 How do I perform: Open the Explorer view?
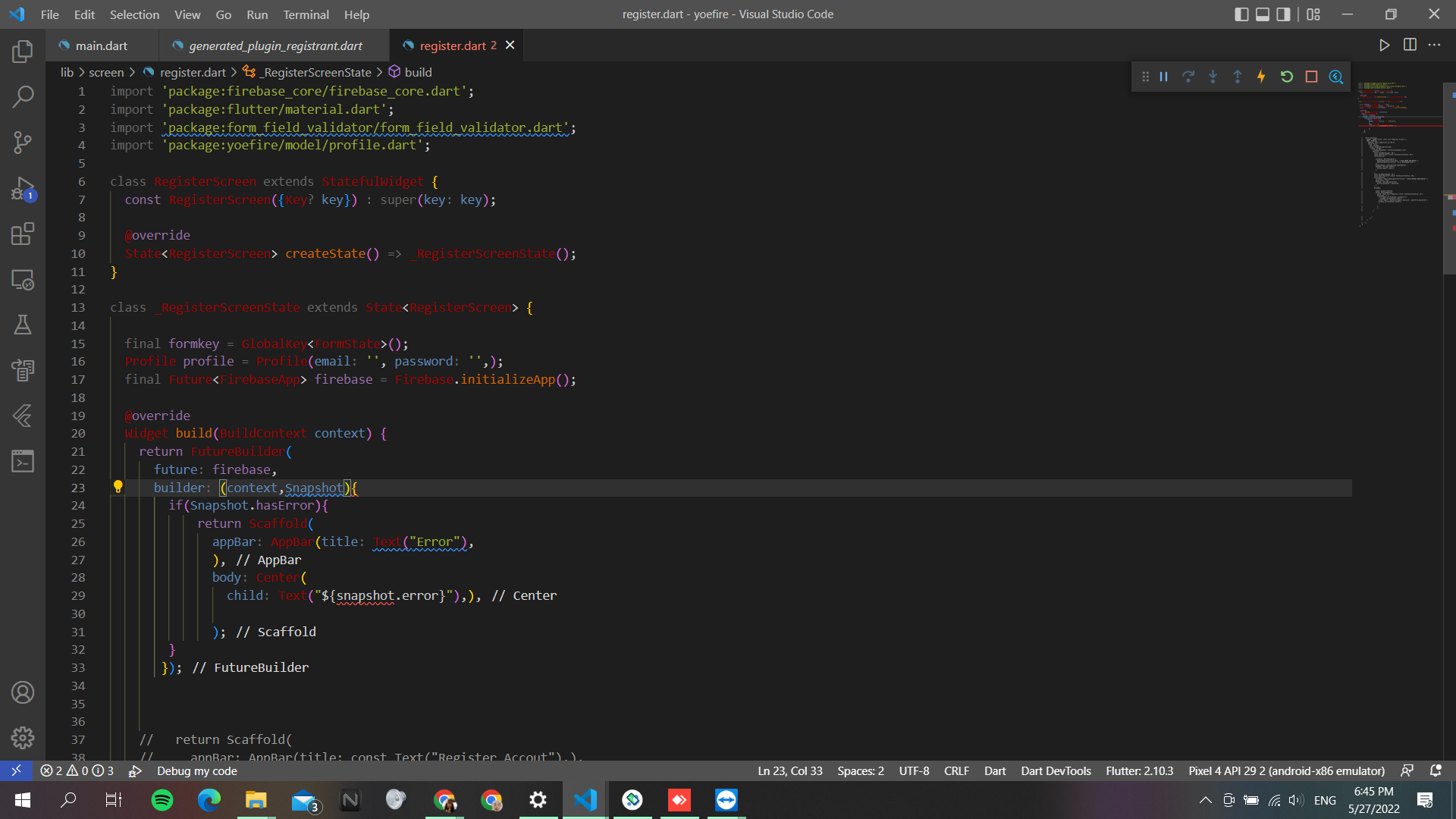point(23,52)
